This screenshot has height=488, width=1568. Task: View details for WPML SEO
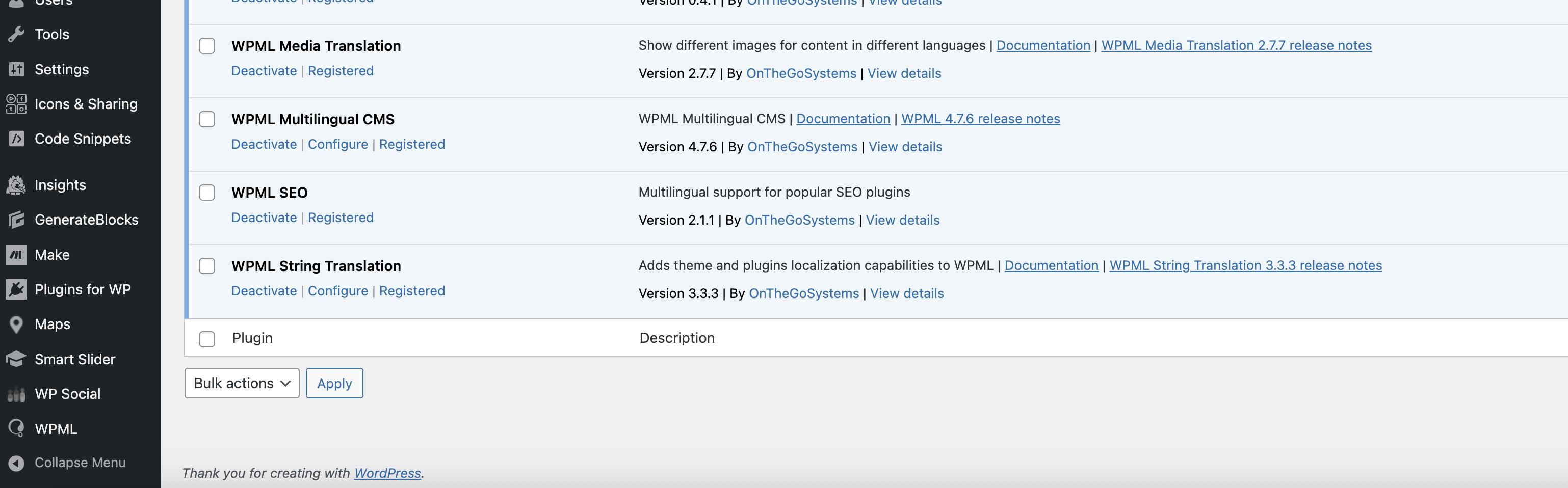(903, 220)
